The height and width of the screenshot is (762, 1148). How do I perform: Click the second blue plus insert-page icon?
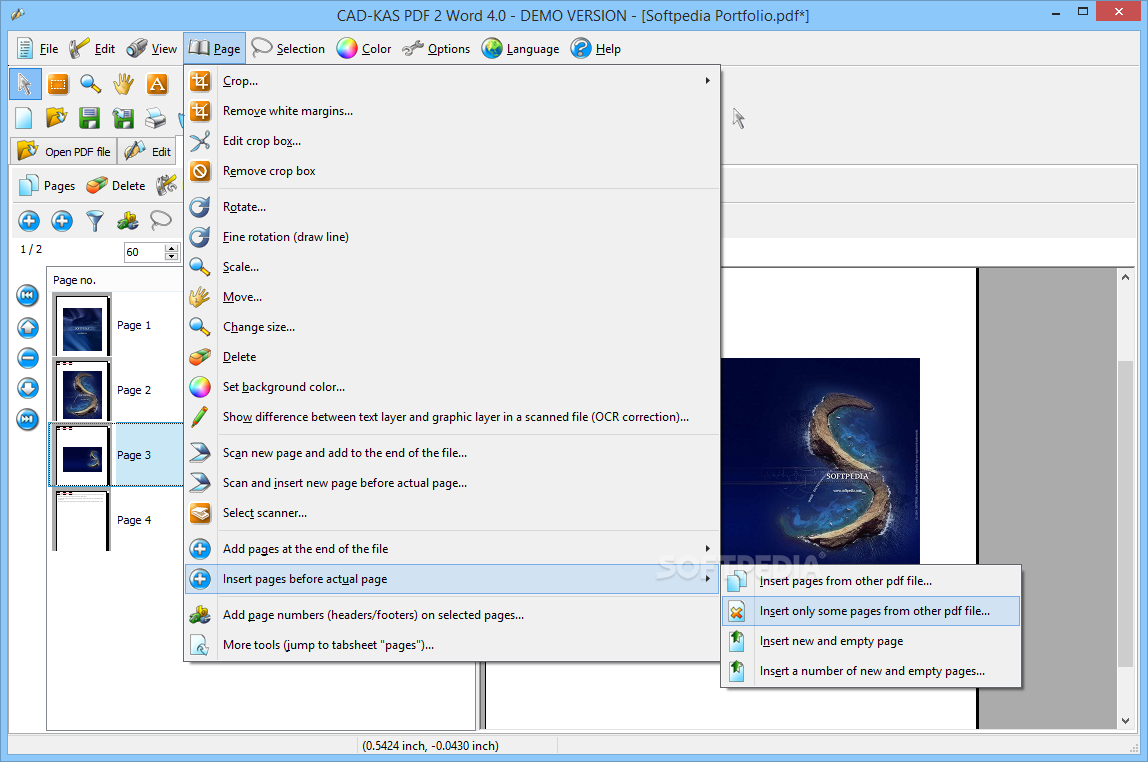(x=62, y=220)
